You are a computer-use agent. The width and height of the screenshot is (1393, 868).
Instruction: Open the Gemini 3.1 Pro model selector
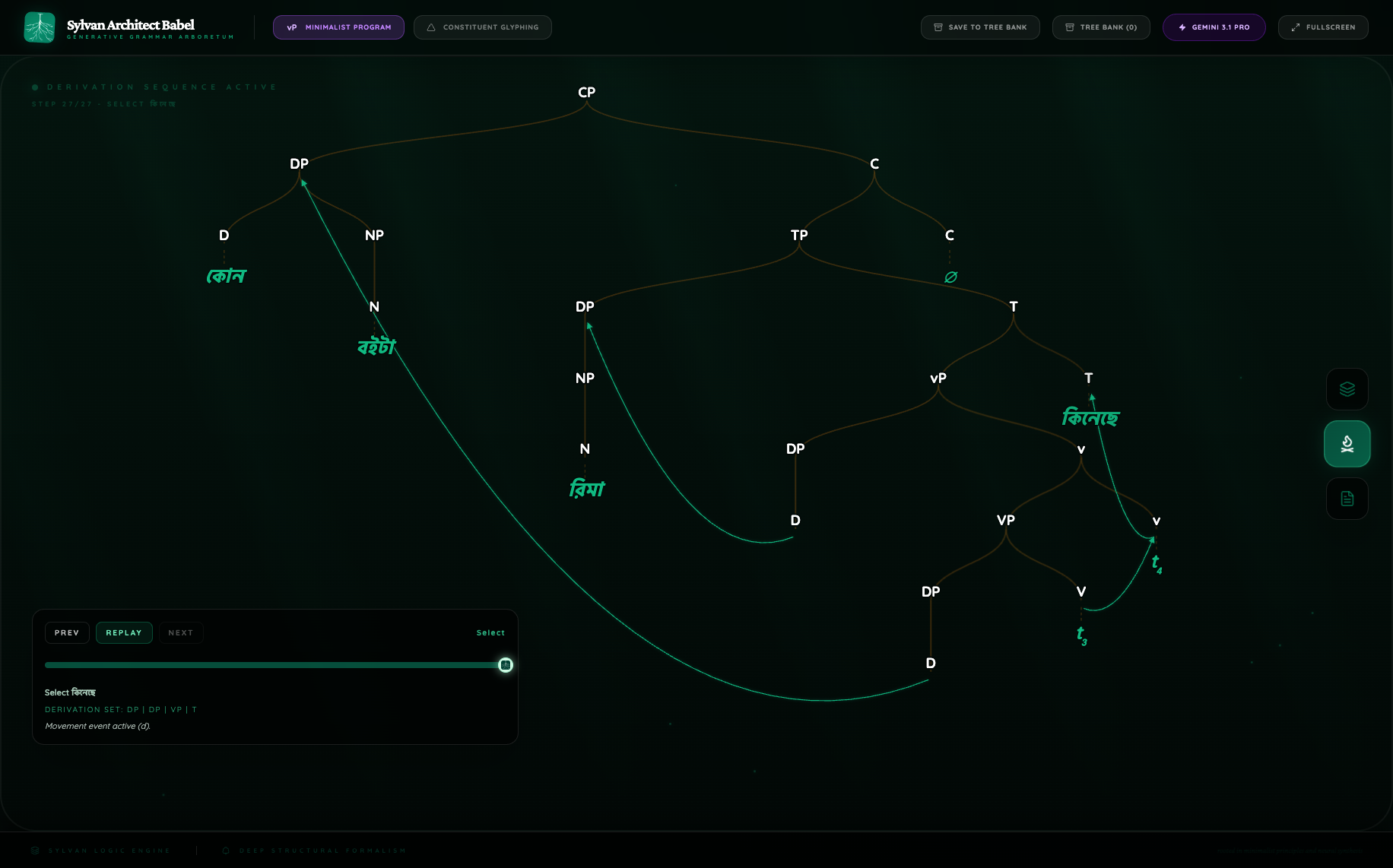pyautogui.click(x=1214, y=27)
